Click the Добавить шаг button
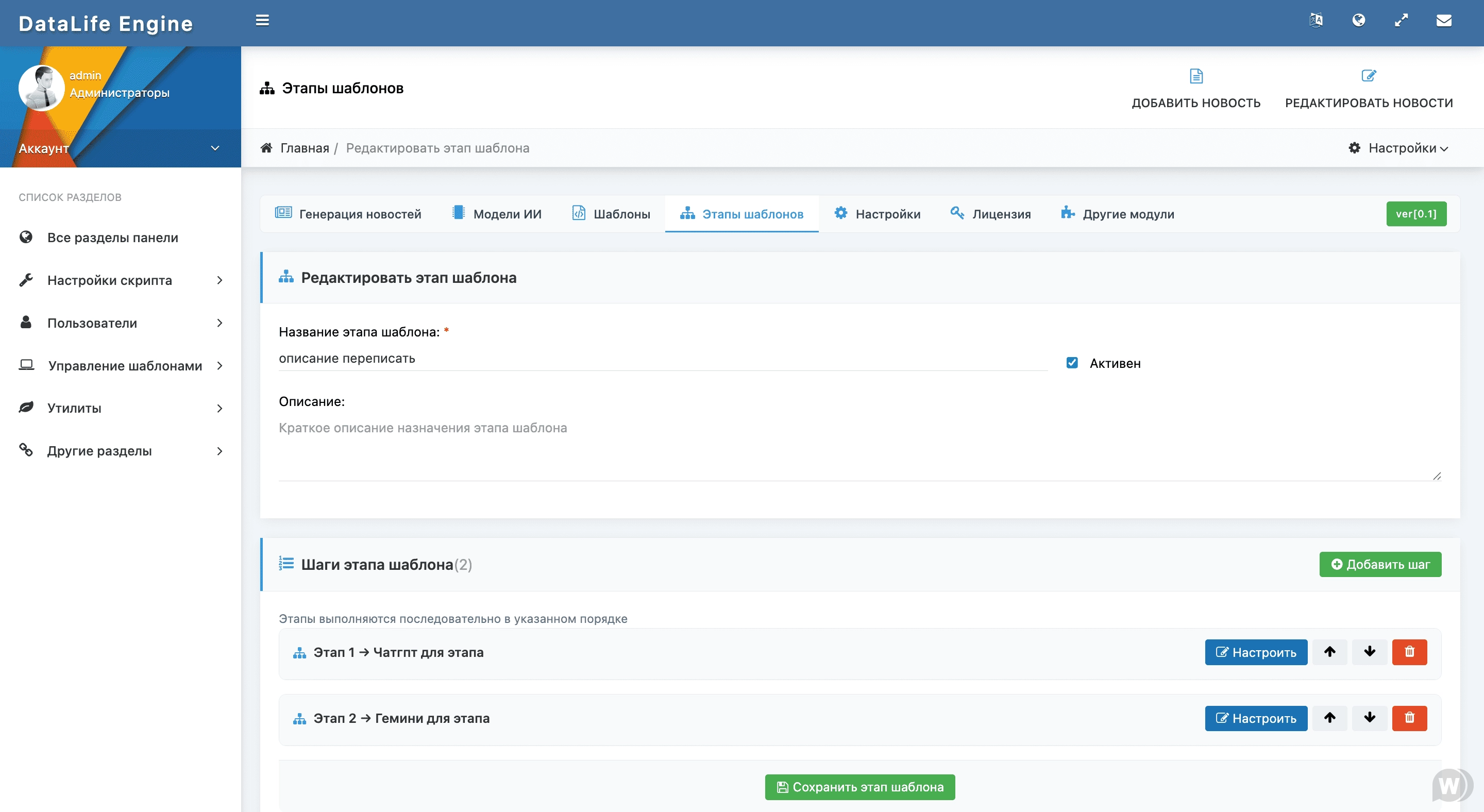Screen dimensions: 1484x812 [1380, 564]
